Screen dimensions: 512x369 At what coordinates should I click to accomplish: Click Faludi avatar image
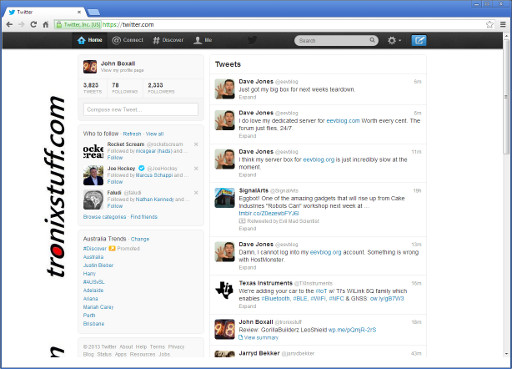tap(93, 200)
